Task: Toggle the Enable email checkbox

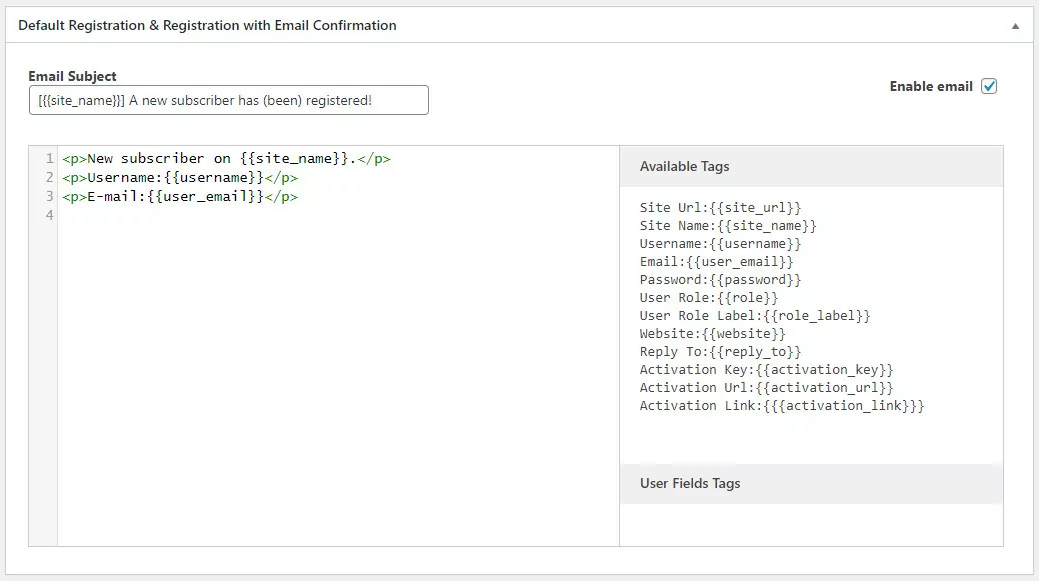Action: pyautogui.click(x=989, y=86)
